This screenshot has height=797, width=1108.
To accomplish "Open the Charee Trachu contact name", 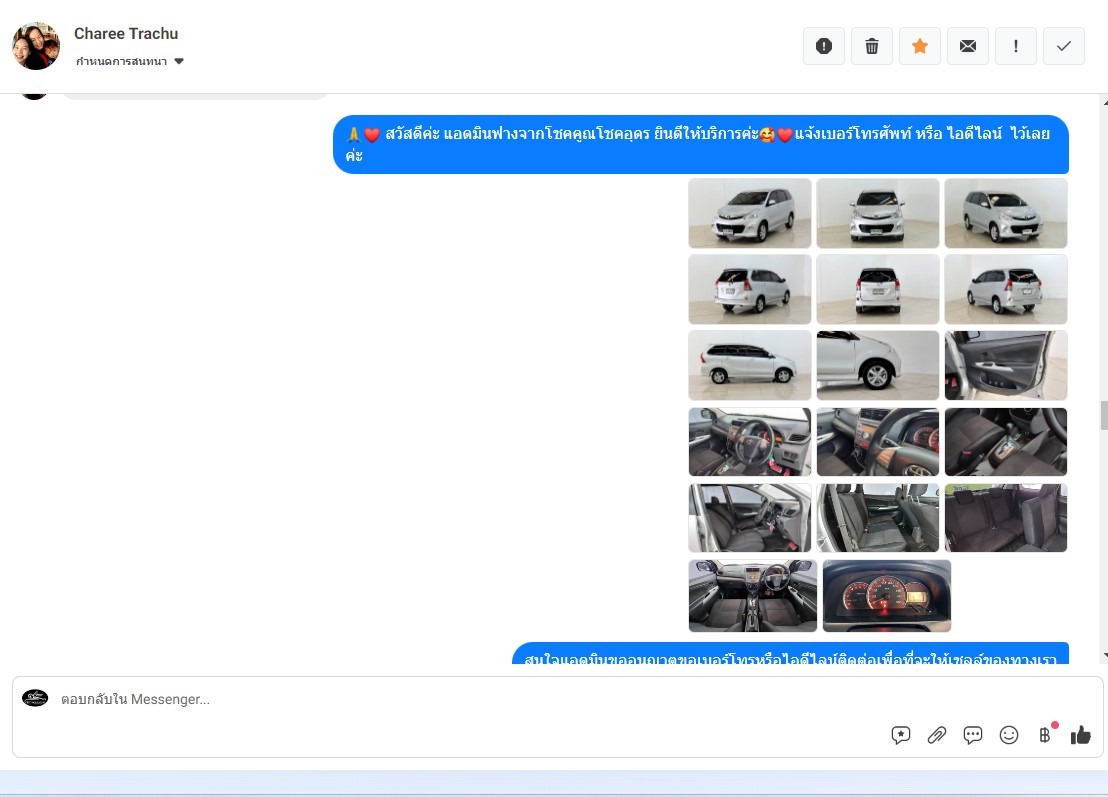I will [x=126, y=33].
